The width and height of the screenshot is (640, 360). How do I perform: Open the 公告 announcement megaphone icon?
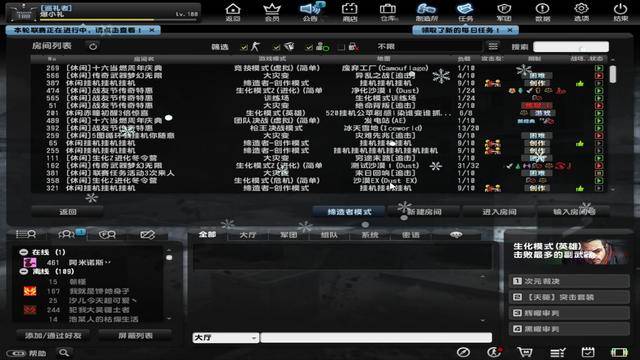pos(311,11)
